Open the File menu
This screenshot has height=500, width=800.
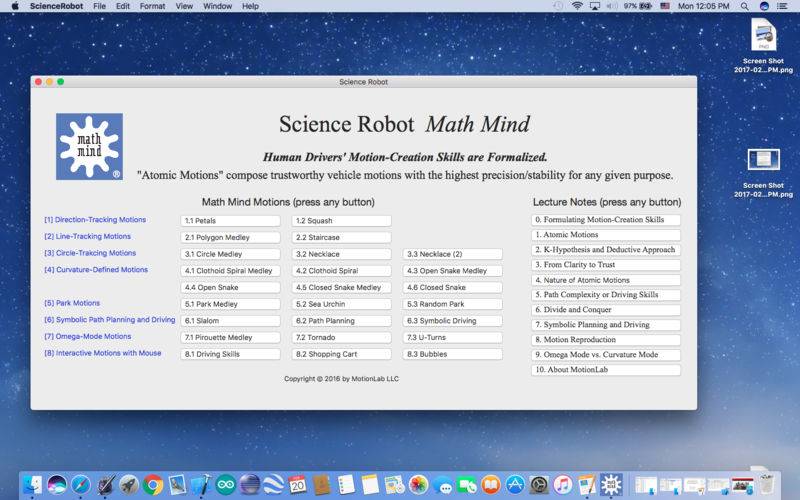99,6
